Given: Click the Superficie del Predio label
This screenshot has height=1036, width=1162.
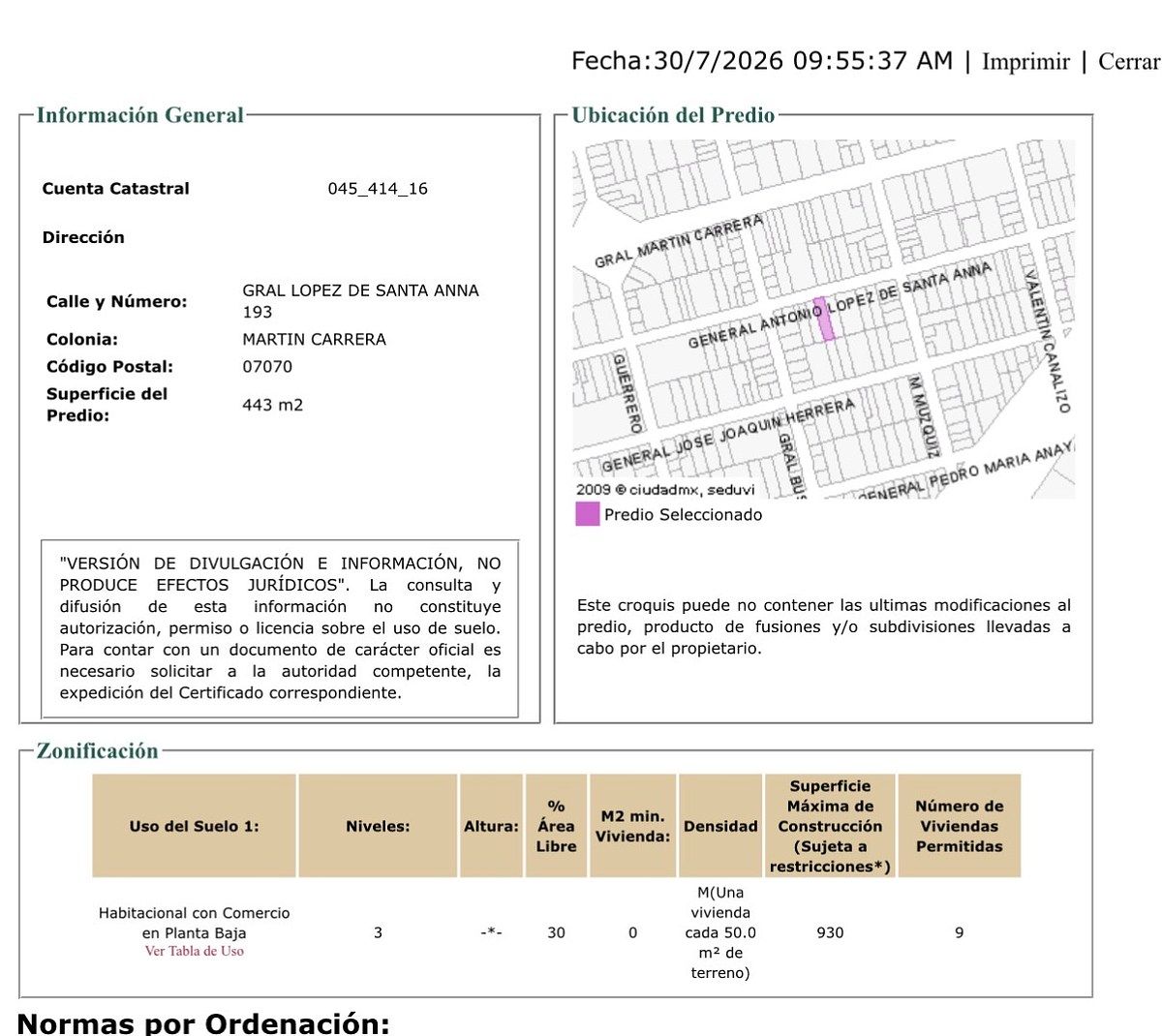Looking at the screenshot, I should point(107,405).
